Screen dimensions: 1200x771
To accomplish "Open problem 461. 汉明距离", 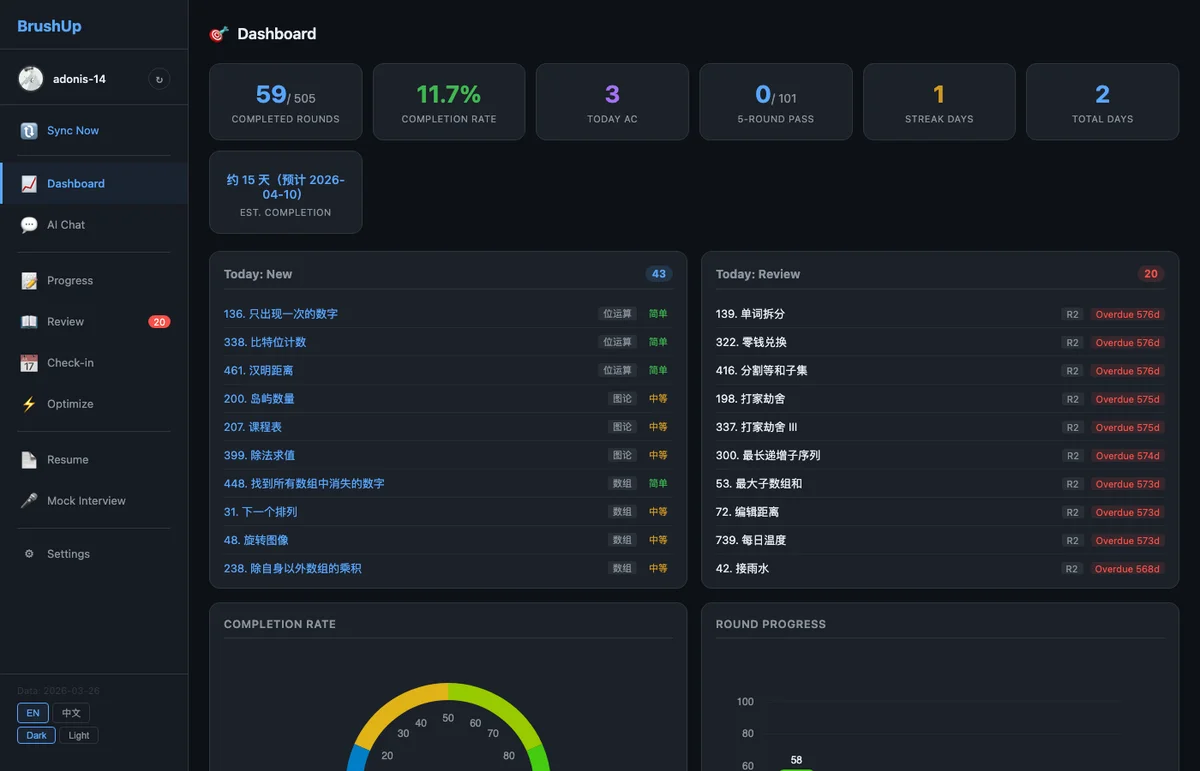I will coord(258,371).
